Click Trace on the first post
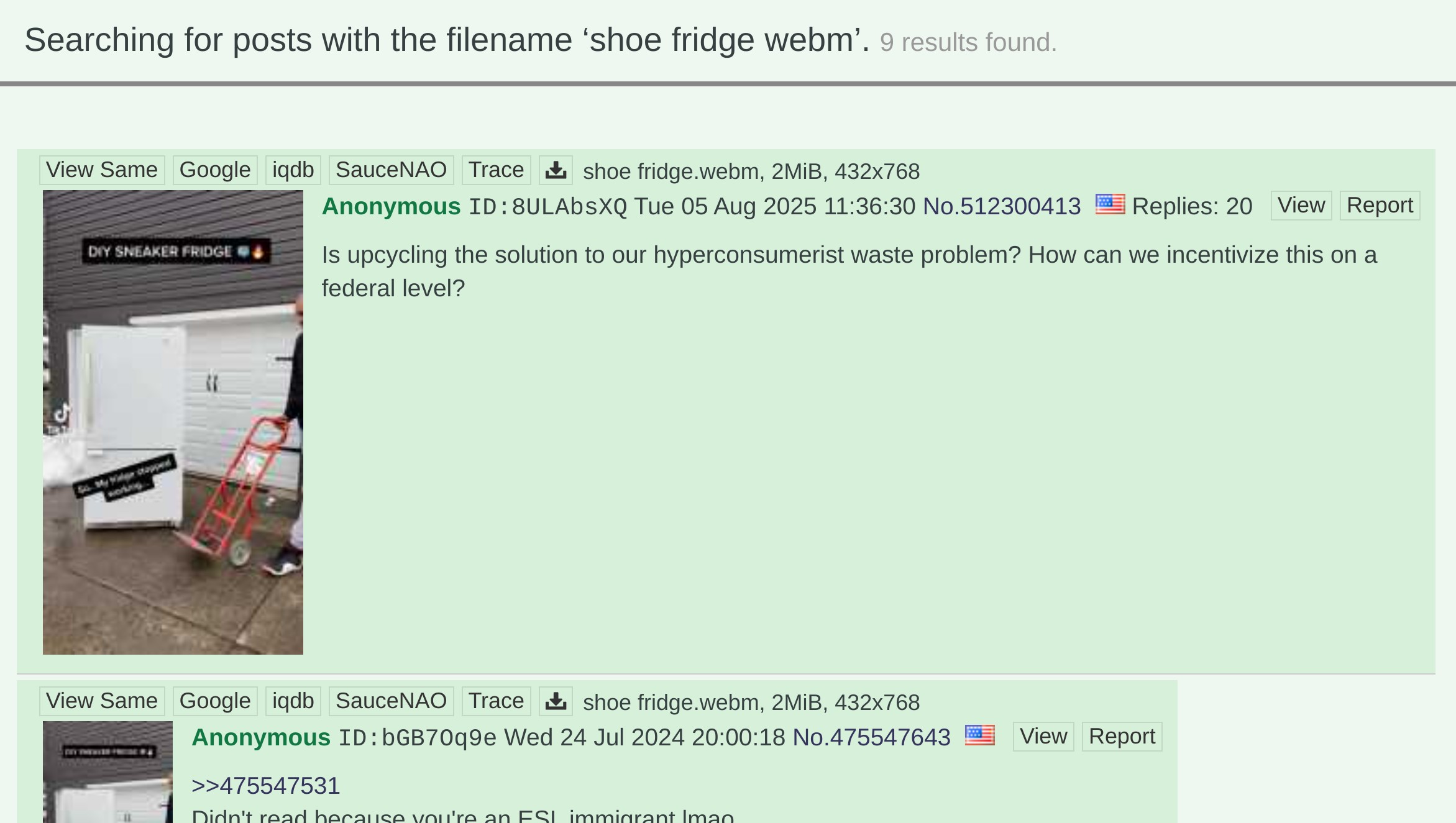 tap(496, 170)
